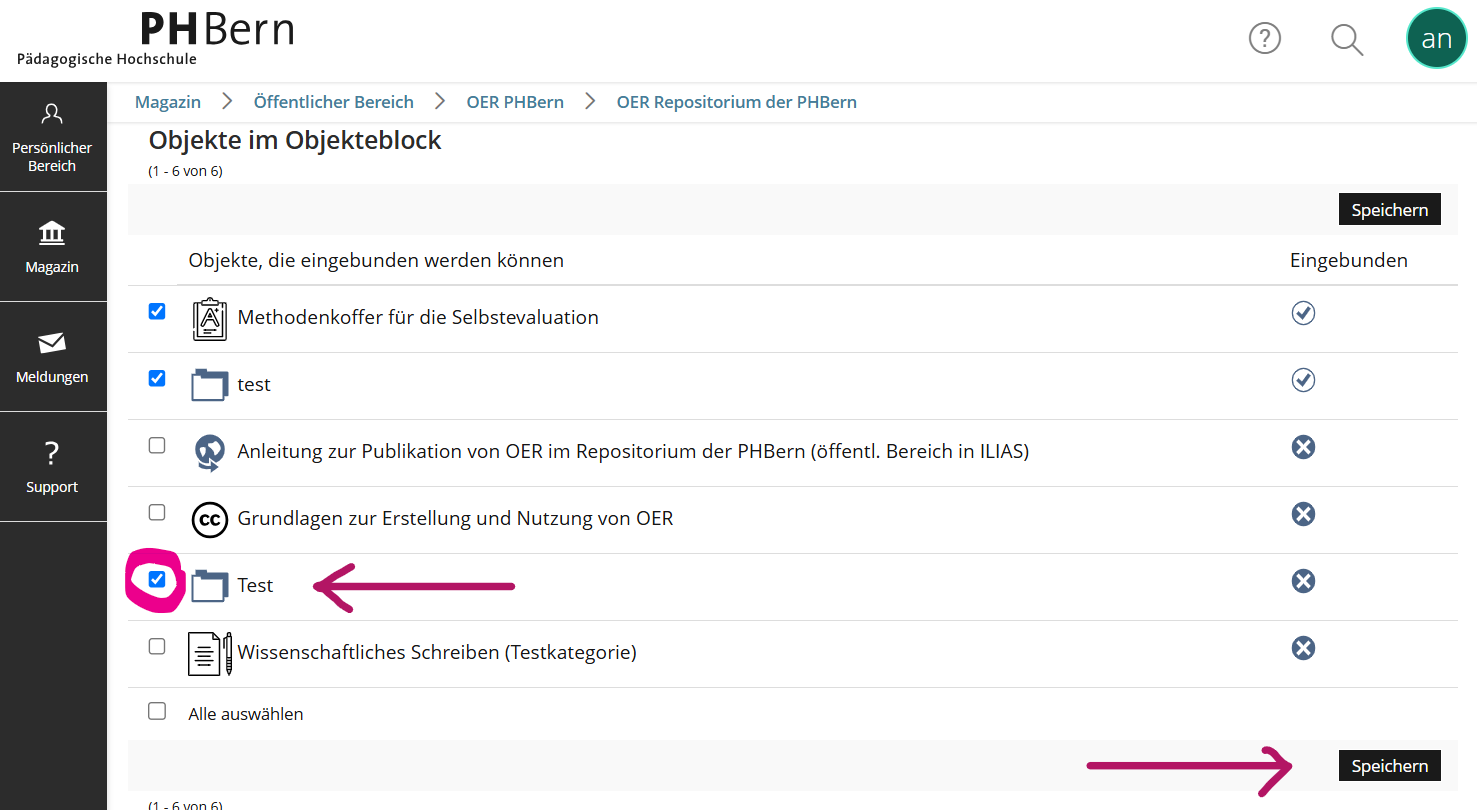The height and width of the screenshot is (810, 1477).
Task: Navigate to Öffentlicher Bereich breadcrumb
Action: 333,102
